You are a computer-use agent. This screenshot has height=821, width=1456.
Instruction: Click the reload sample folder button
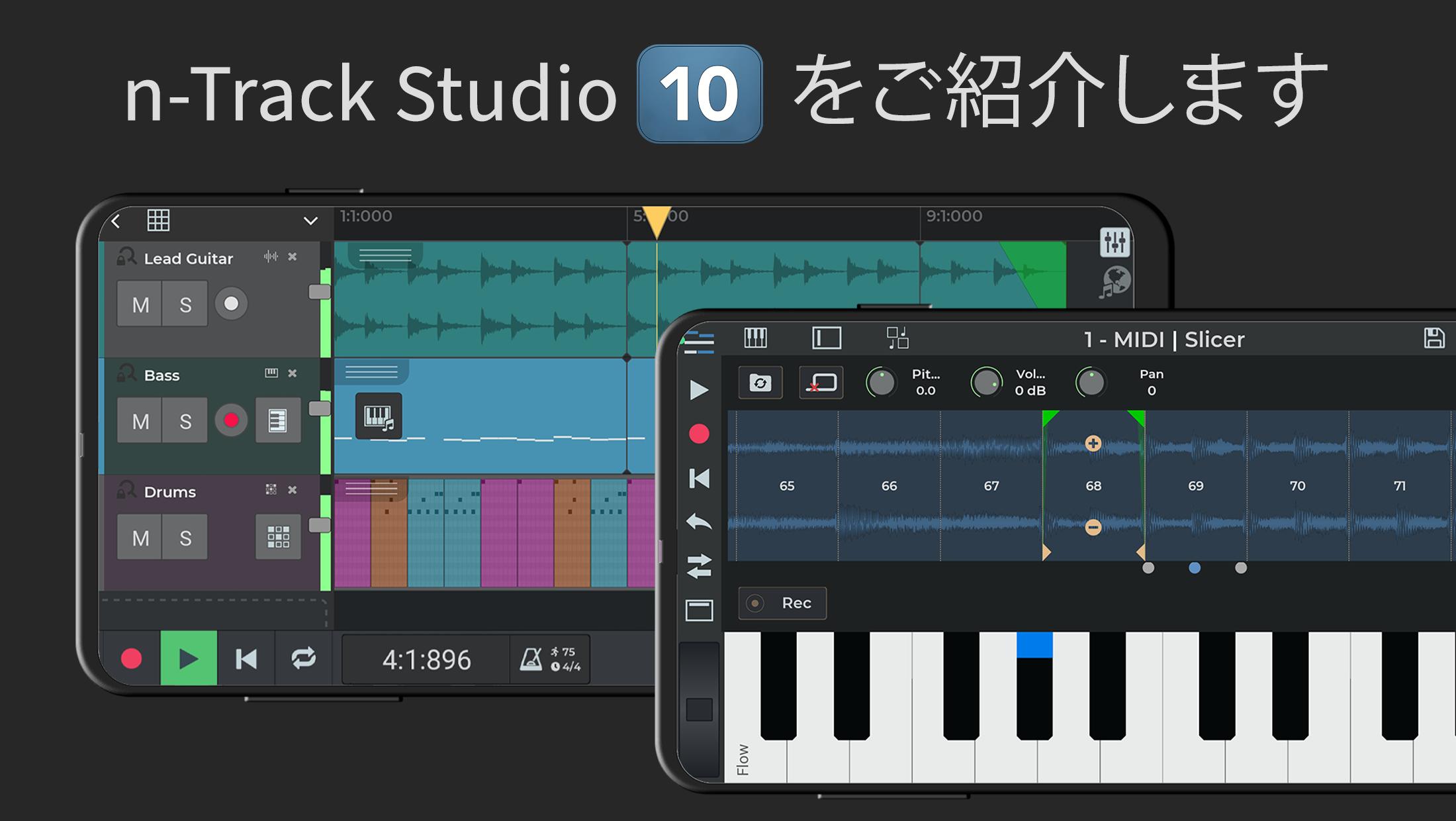point(760,383)
